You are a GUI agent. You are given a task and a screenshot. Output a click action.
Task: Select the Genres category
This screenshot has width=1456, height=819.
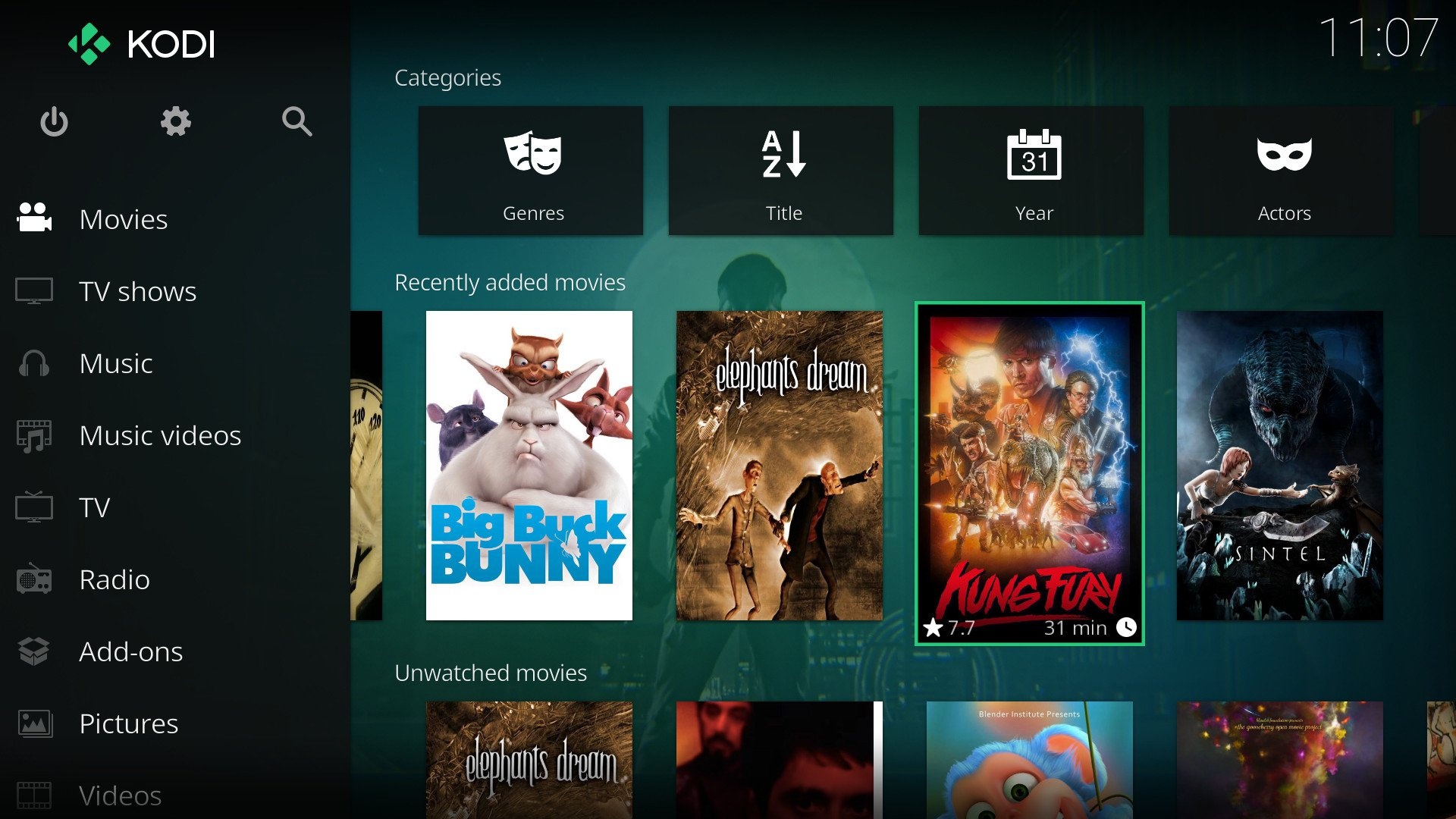(x=534, y=168)
